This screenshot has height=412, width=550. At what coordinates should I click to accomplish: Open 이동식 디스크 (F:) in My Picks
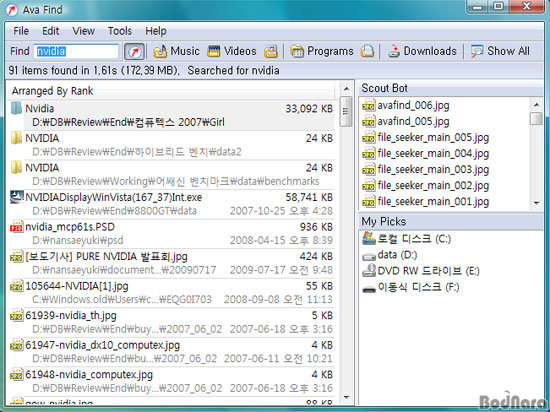[x=410, y=287]
